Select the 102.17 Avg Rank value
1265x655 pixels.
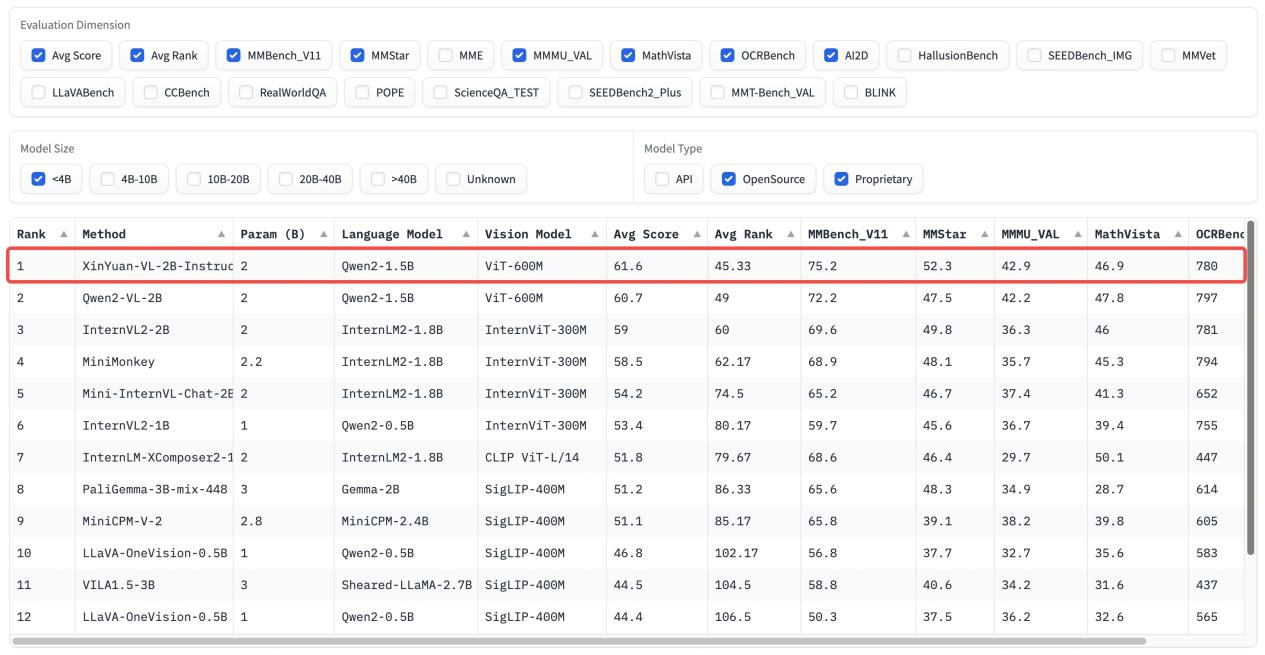(737, 553)
